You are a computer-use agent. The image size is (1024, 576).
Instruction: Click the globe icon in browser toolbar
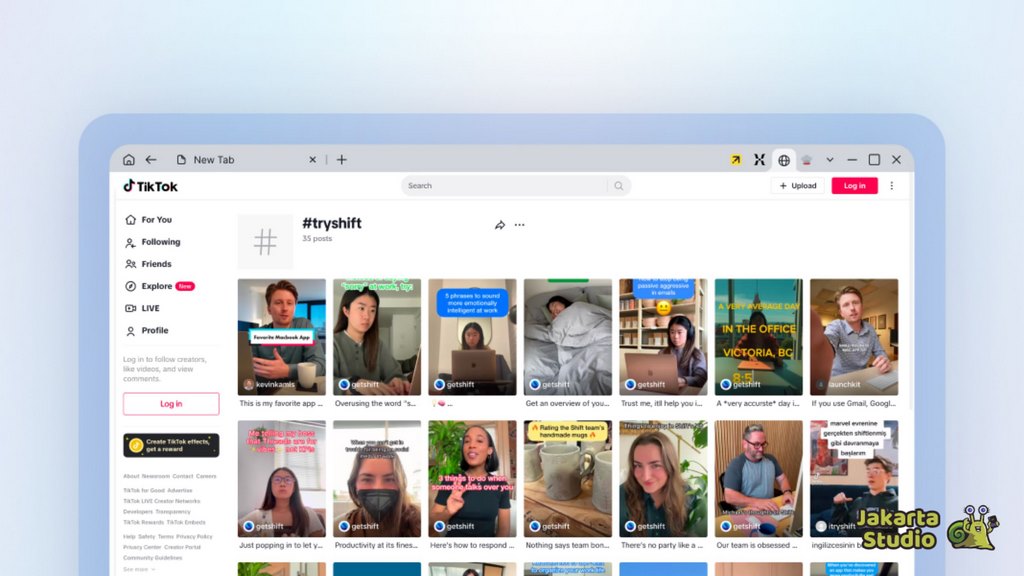[784, 159]
